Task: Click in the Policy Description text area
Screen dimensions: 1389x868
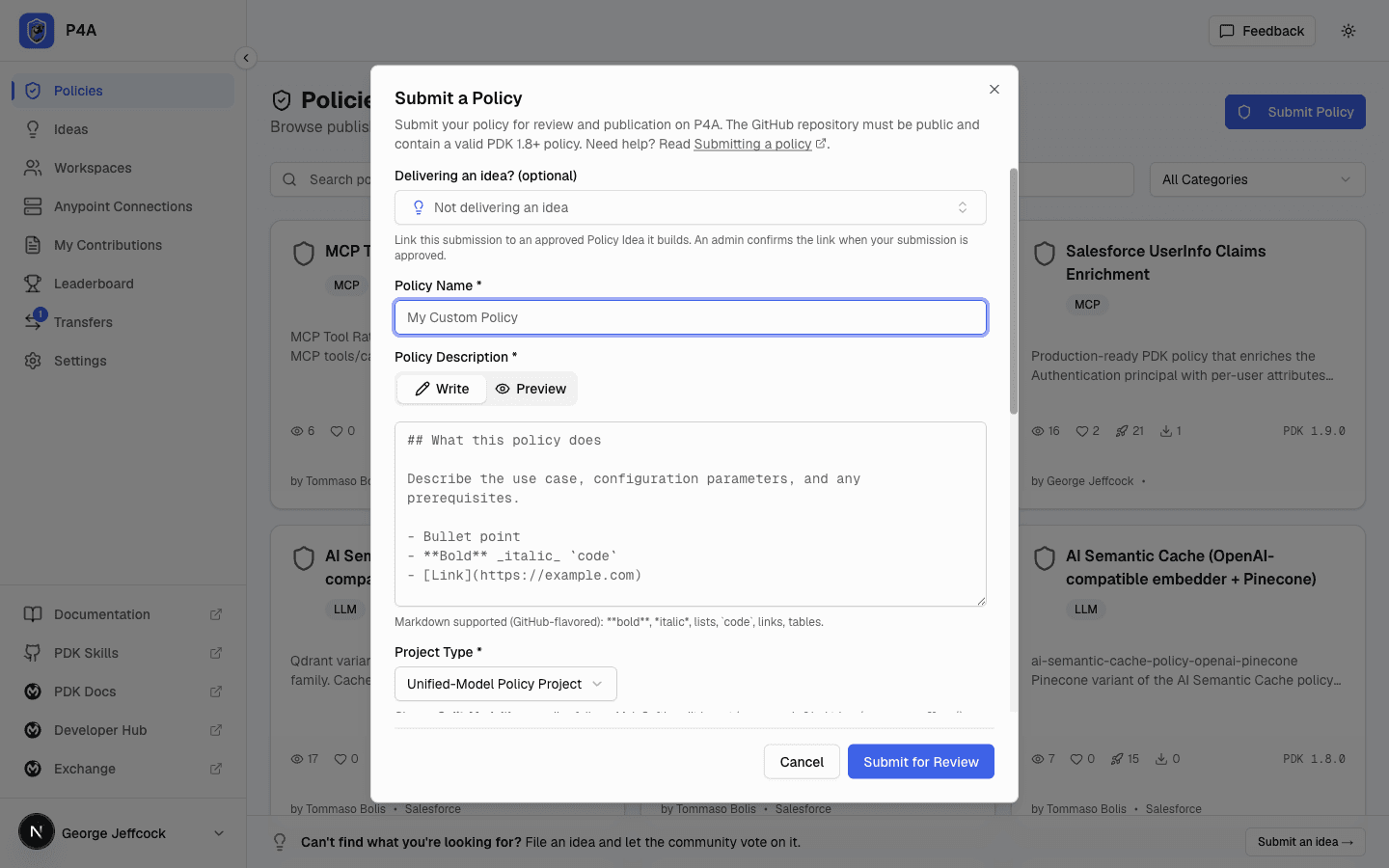Action: 691,514
